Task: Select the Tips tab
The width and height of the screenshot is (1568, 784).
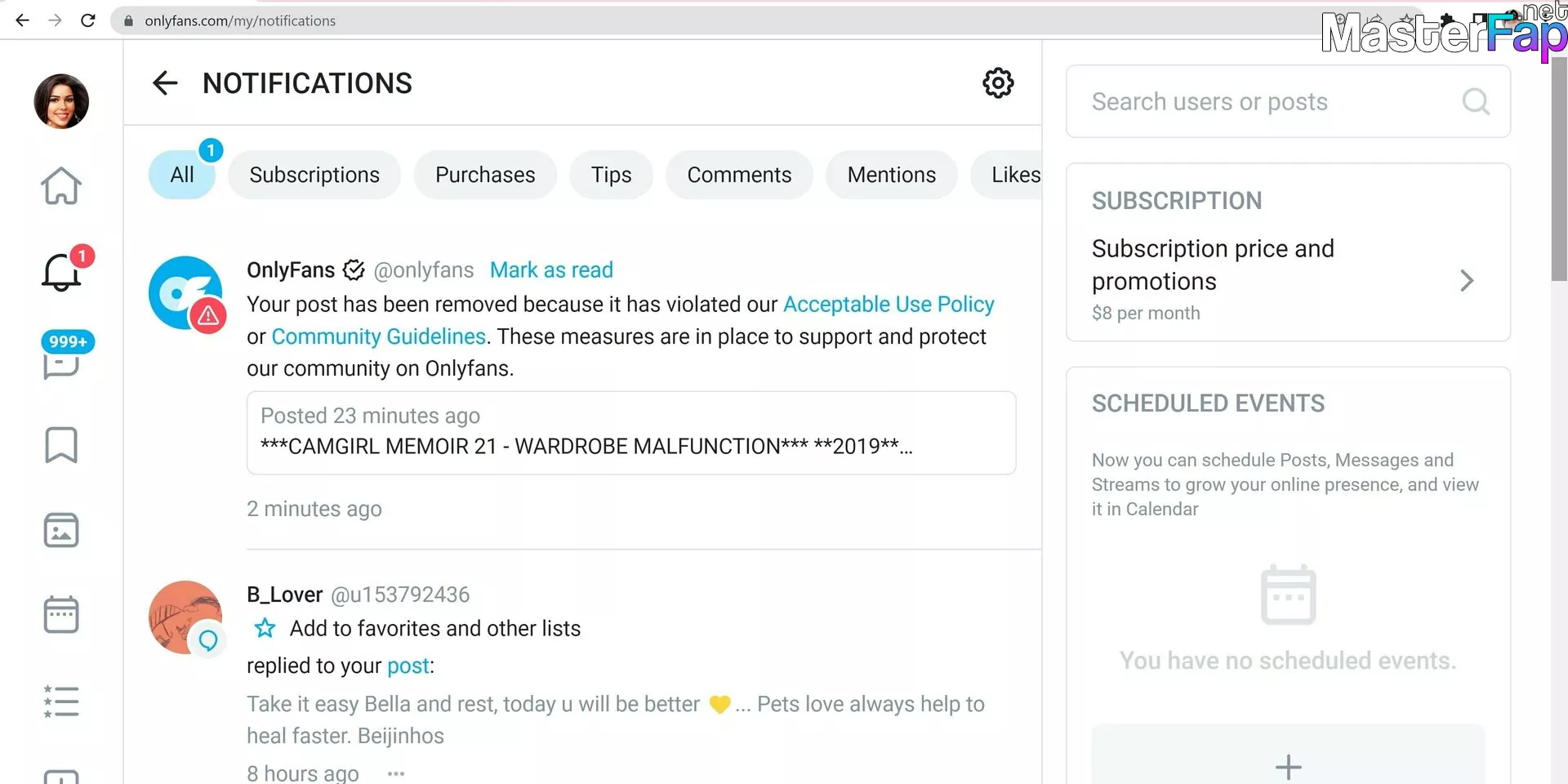Action: 611,175
